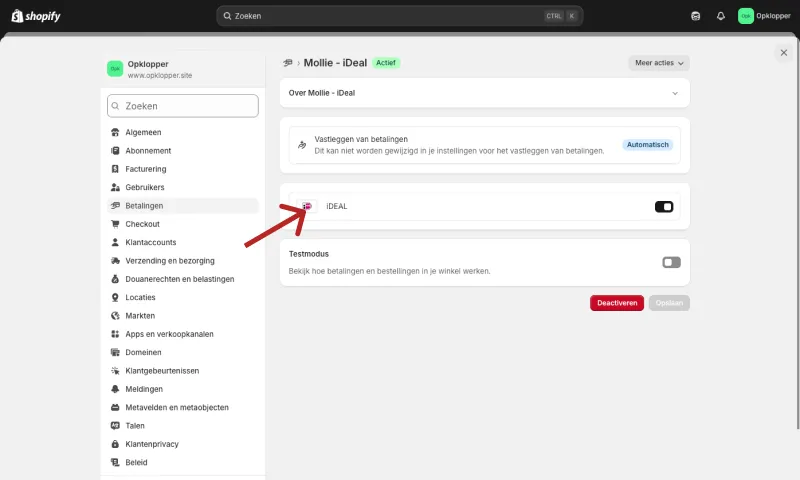Click the www.opklopper.site text
Viewport: 800px width, 480px height.
pyautogui.click(x=160, y=75)
